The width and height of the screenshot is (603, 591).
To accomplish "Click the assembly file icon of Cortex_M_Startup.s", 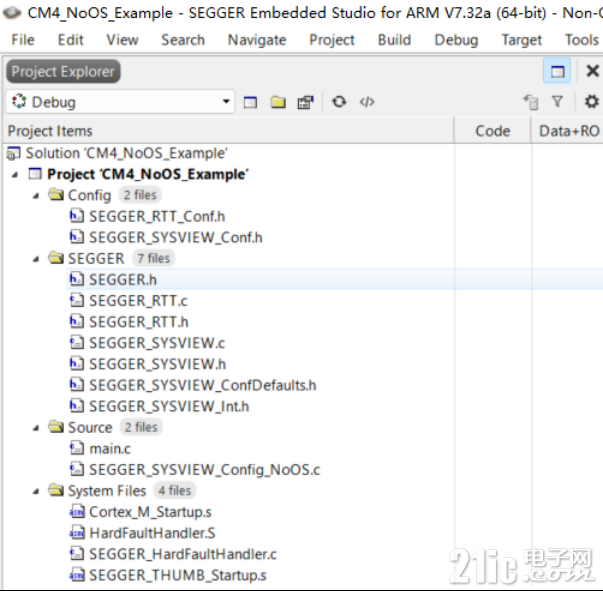I will [x=77, y=512].
